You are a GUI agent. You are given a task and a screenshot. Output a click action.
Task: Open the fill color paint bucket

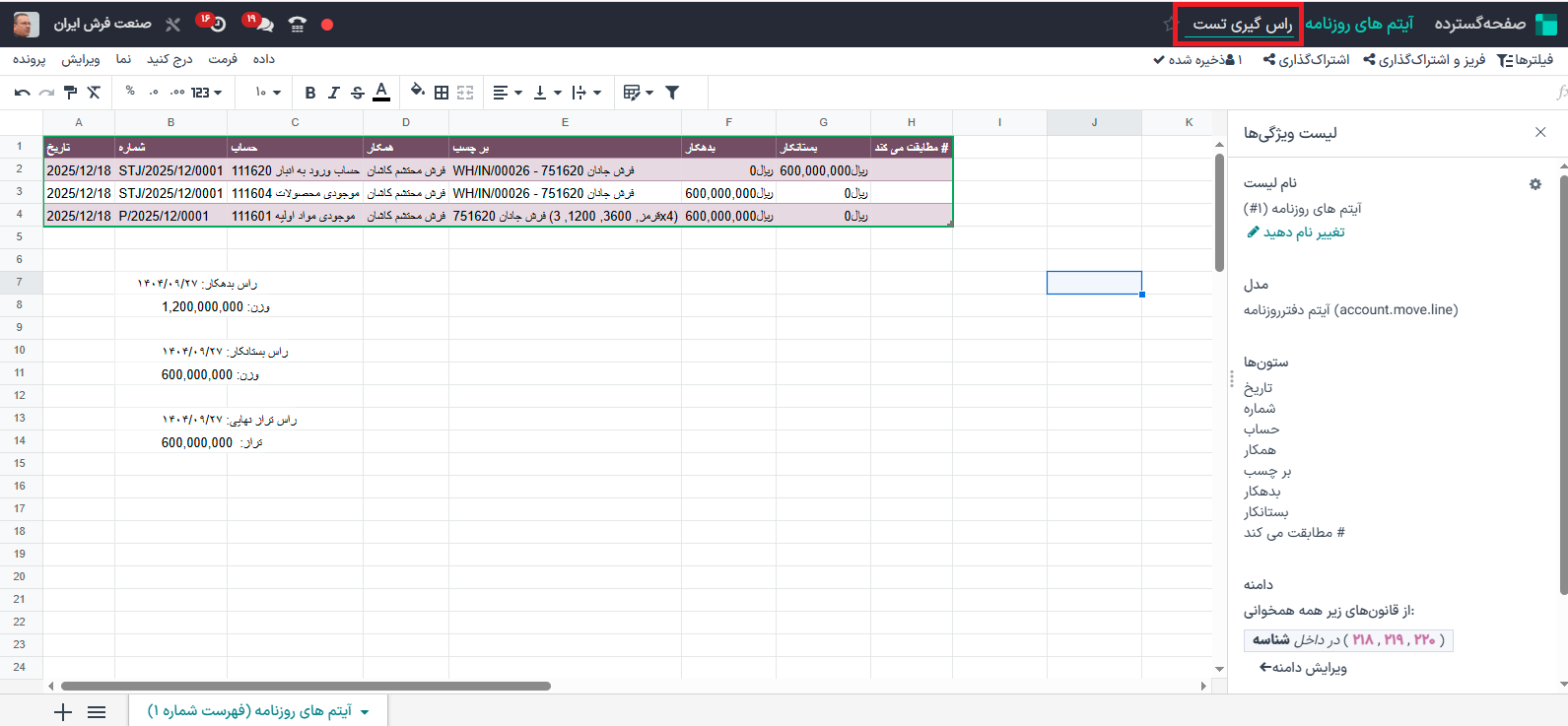417,92
